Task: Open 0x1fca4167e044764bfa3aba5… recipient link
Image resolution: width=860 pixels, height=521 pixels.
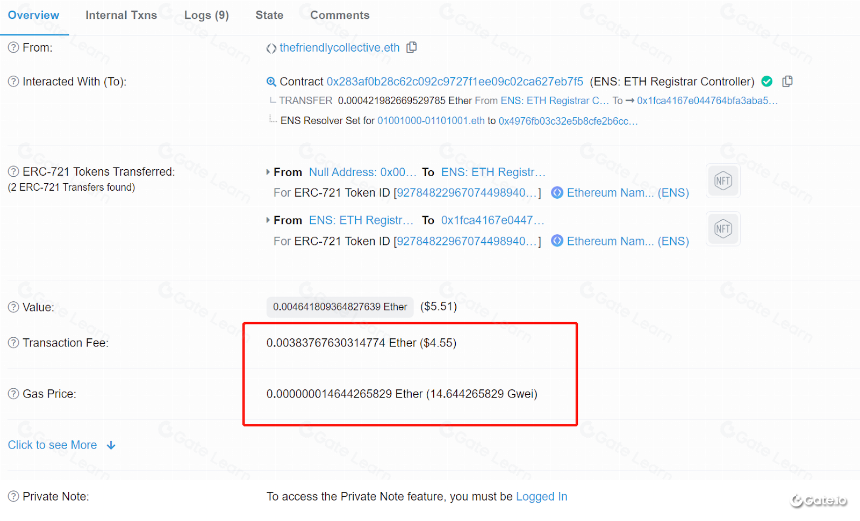Action: coord(707,101)
